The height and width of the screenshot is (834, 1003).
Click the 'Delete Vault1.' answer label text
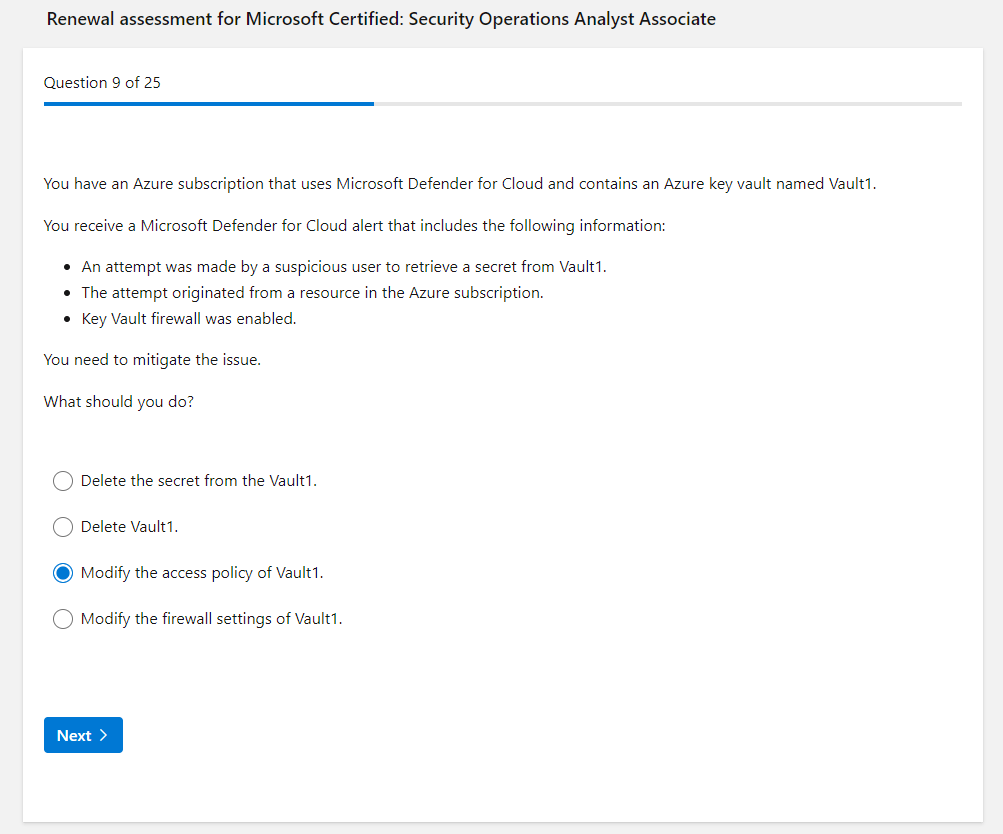pos(129,527)
